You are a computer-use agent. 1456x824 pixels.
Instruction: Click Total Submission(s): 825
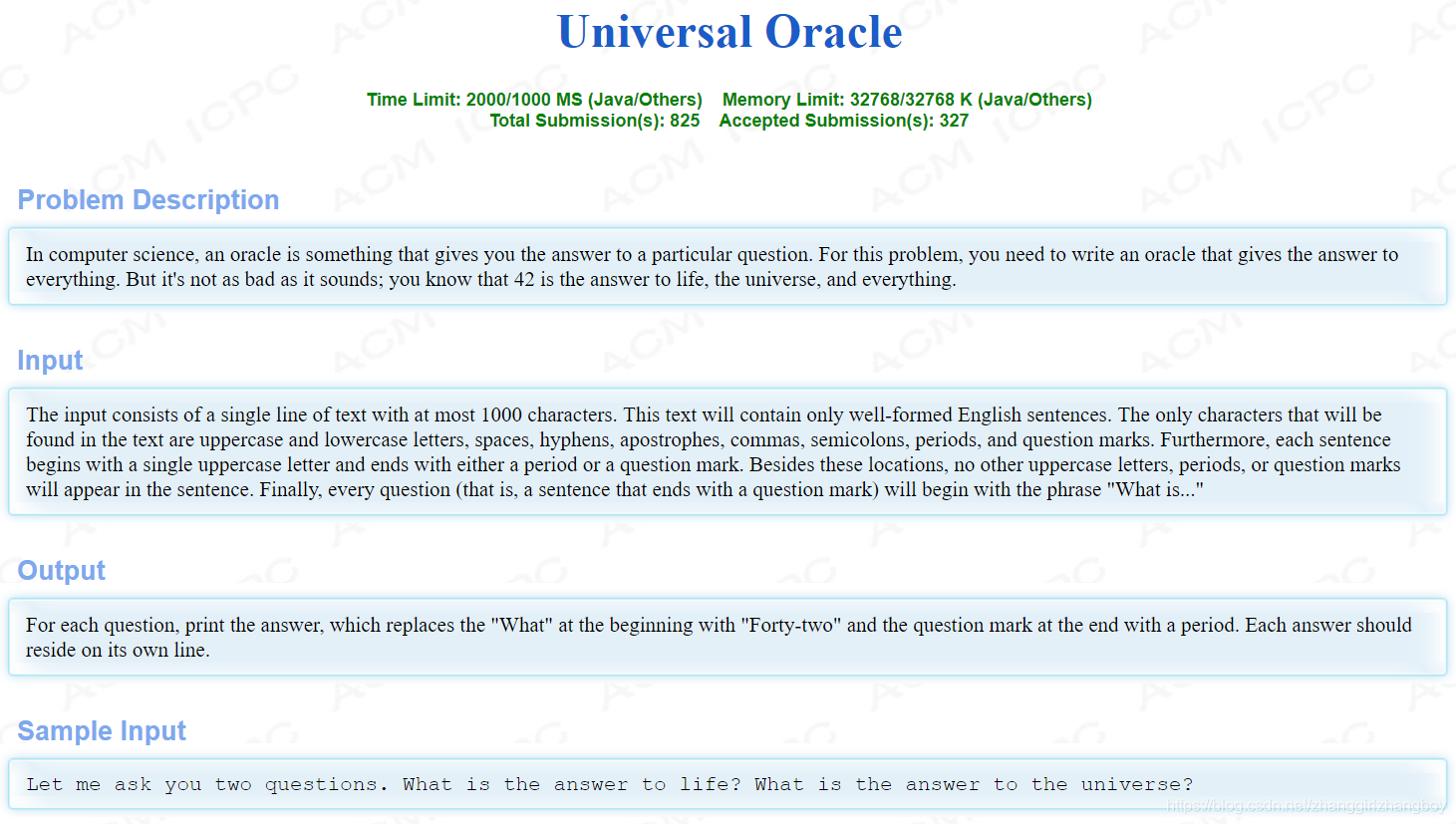point(595,121)
